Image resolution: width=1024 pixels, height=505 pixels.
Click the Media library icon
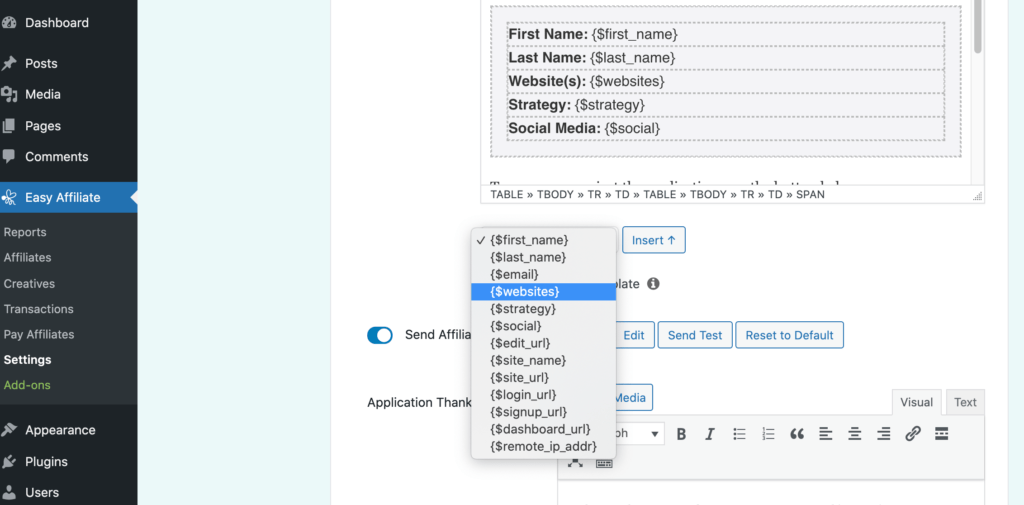pos(8,95)
